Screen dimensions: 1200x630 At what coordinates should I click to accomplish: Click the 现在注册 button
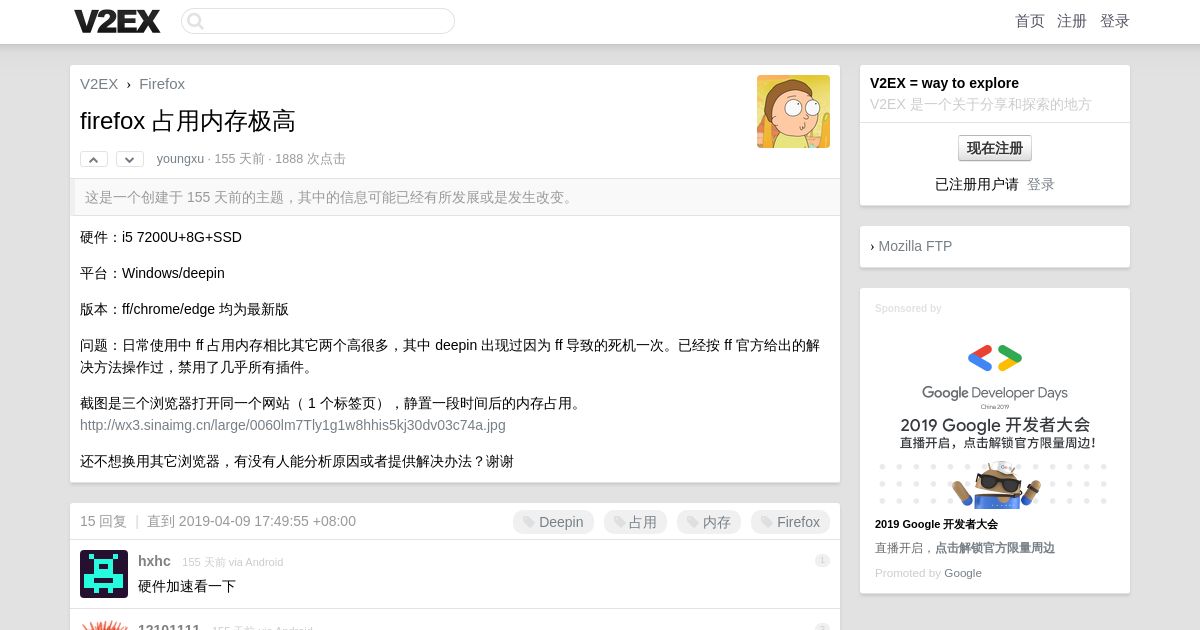995,148
